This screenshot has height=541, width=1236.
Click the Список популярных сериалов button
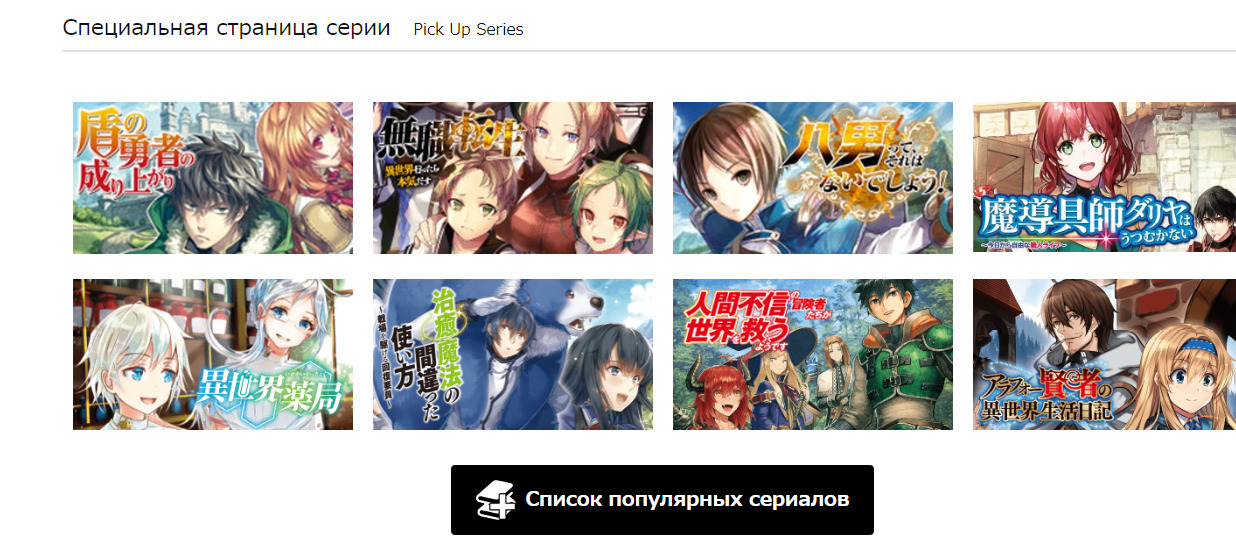662,500
